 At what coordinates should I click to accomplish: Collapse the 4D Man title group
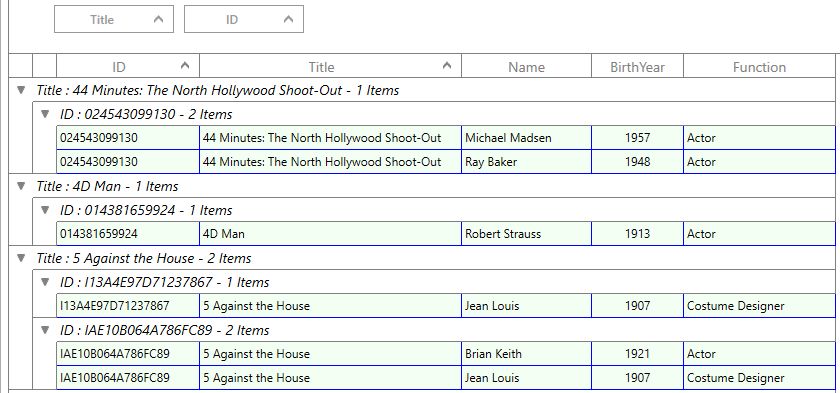[21, 186]
